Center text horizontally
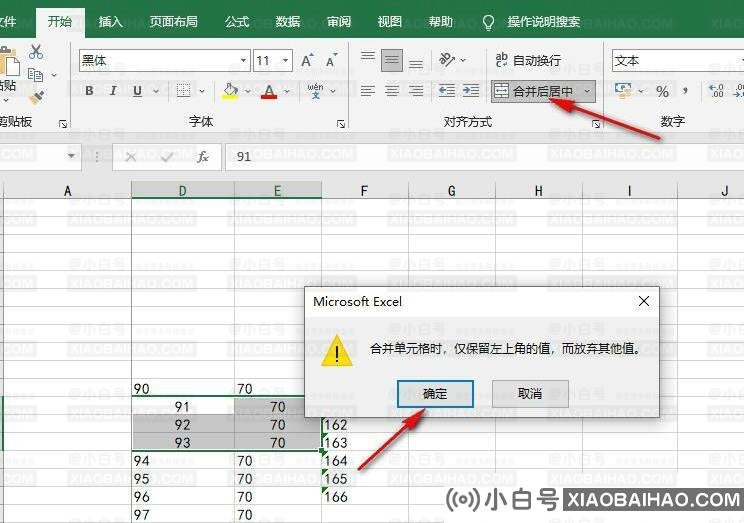 point(392,90)
